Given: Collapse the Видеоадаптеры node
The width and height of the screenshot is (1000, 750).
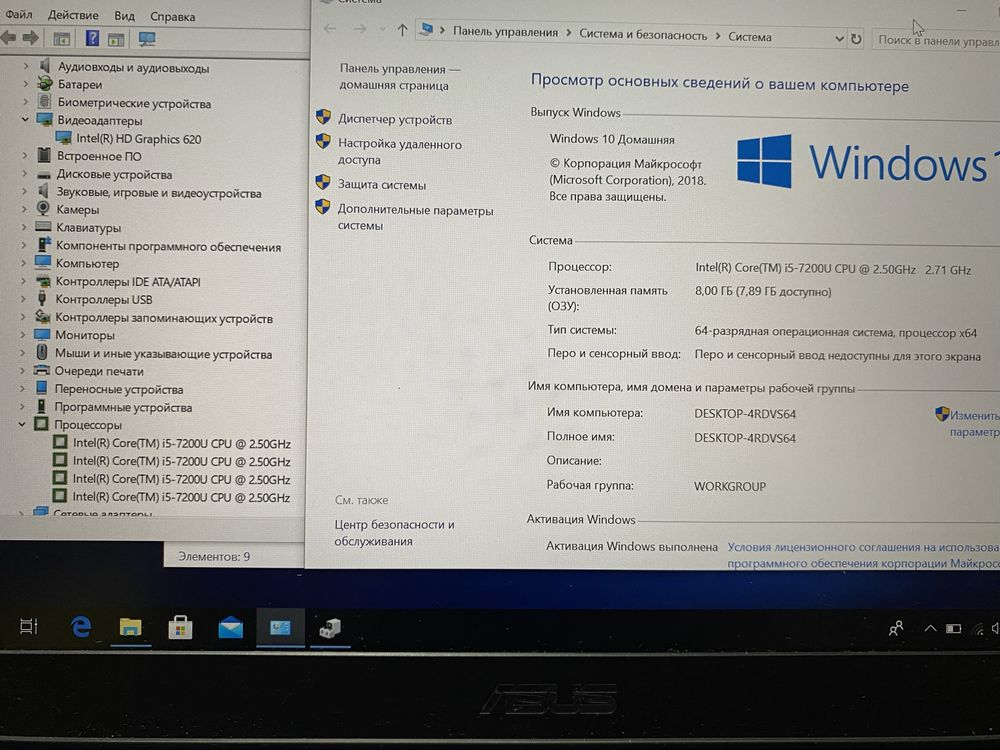Looking at the screenshot, I should pyautogui.click(x=25, y=119).
